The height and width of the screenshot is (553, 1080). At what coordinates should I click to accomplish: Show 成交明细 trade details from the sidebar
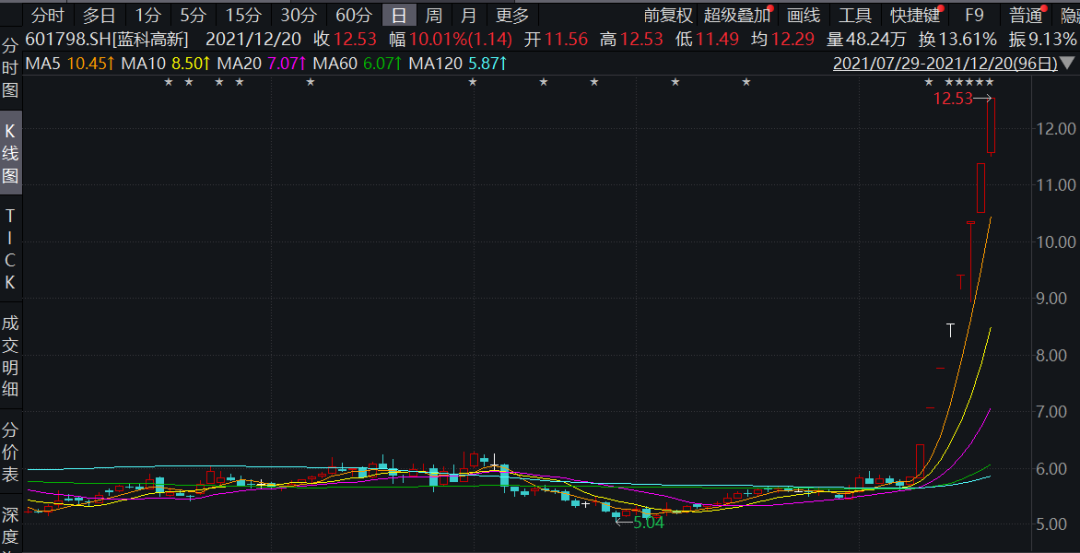[x=10, y=355]
